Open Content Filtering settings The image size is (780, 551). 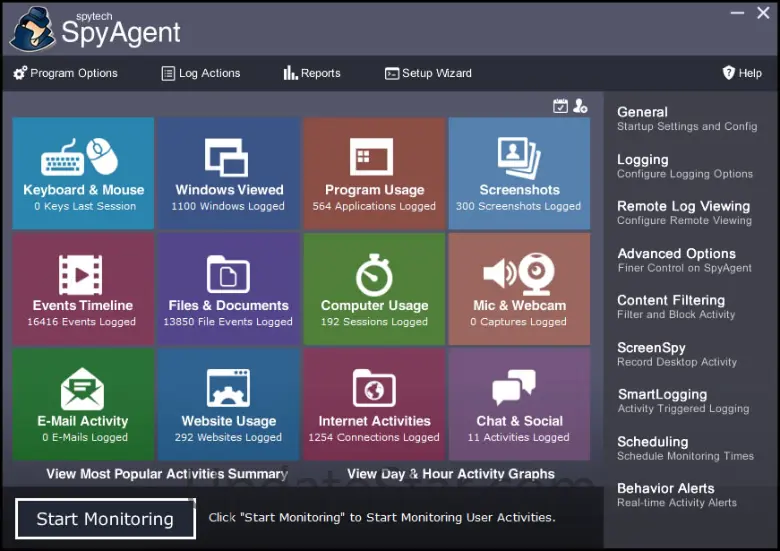676,307
